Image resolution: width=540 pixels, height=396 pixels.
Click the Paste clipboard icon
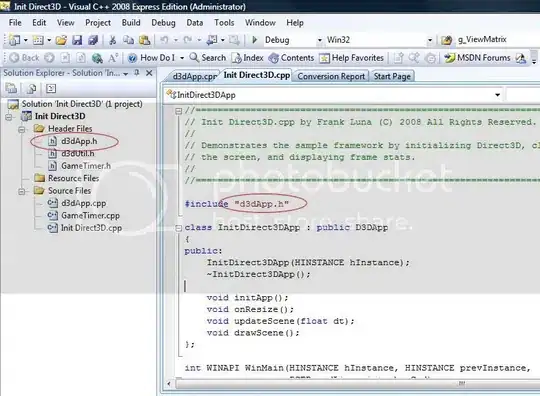144,40
